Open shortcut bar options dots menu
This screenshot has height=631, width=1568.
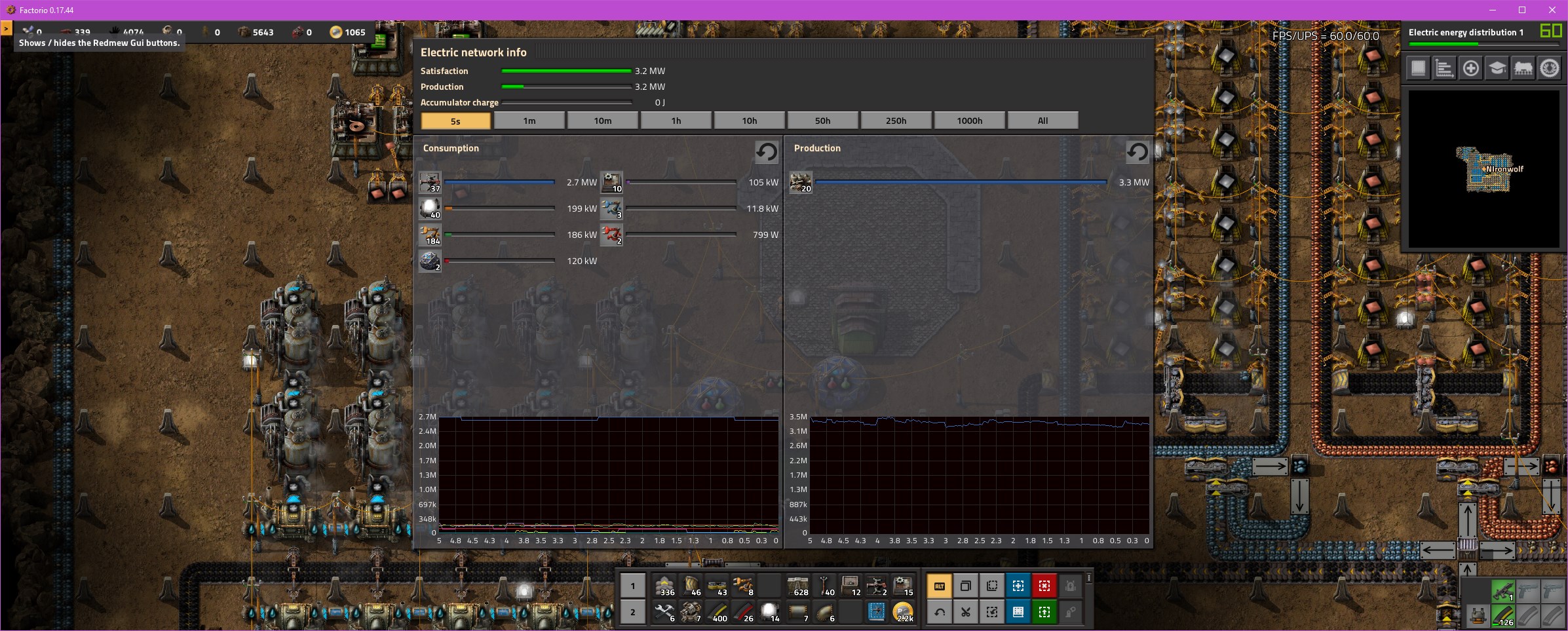tap(1088, 579)
